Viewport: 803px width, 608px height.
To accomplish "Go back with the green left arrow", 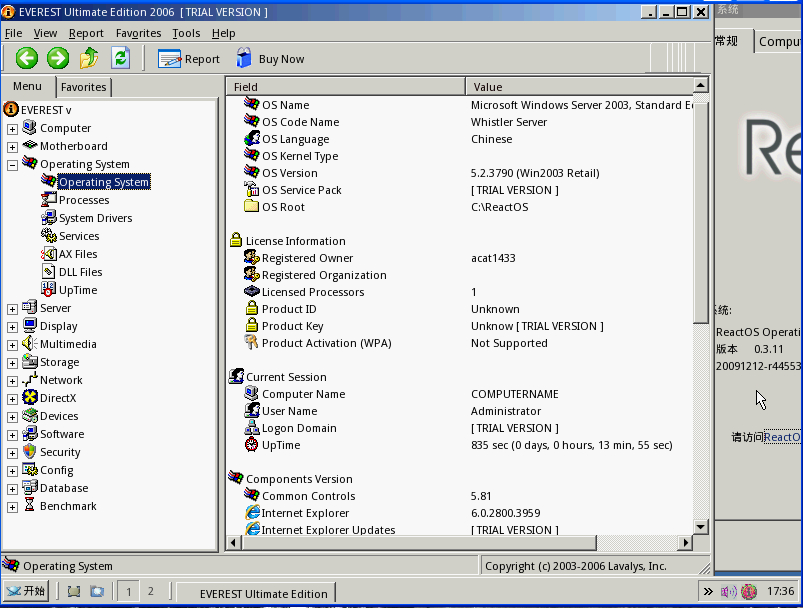I will [27, 58].
